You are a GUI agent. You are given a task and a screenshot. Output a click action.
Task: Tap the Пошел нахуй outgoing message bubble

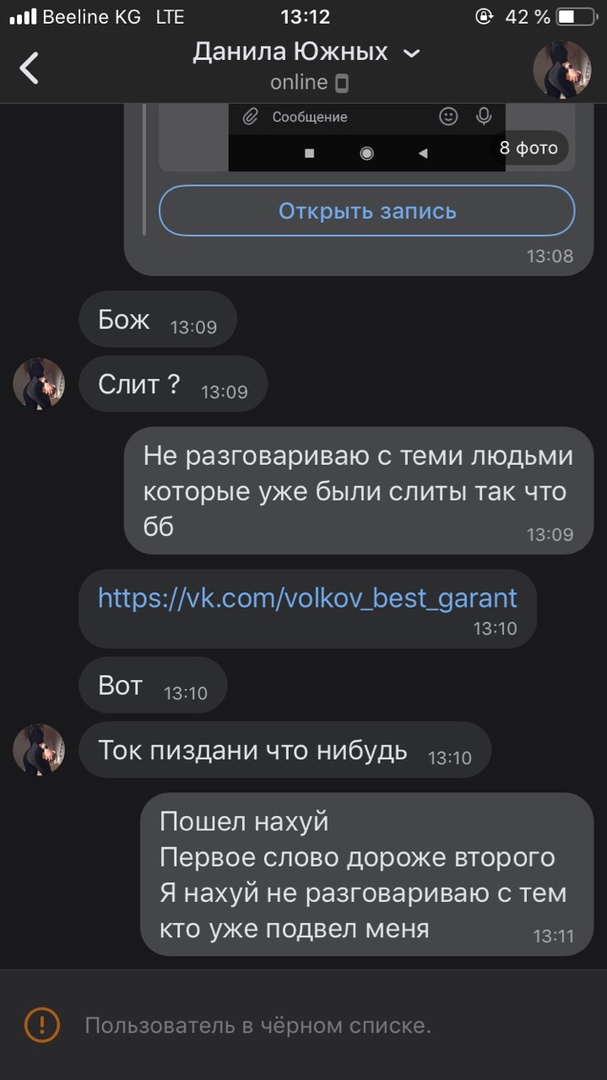click(367, 874)
